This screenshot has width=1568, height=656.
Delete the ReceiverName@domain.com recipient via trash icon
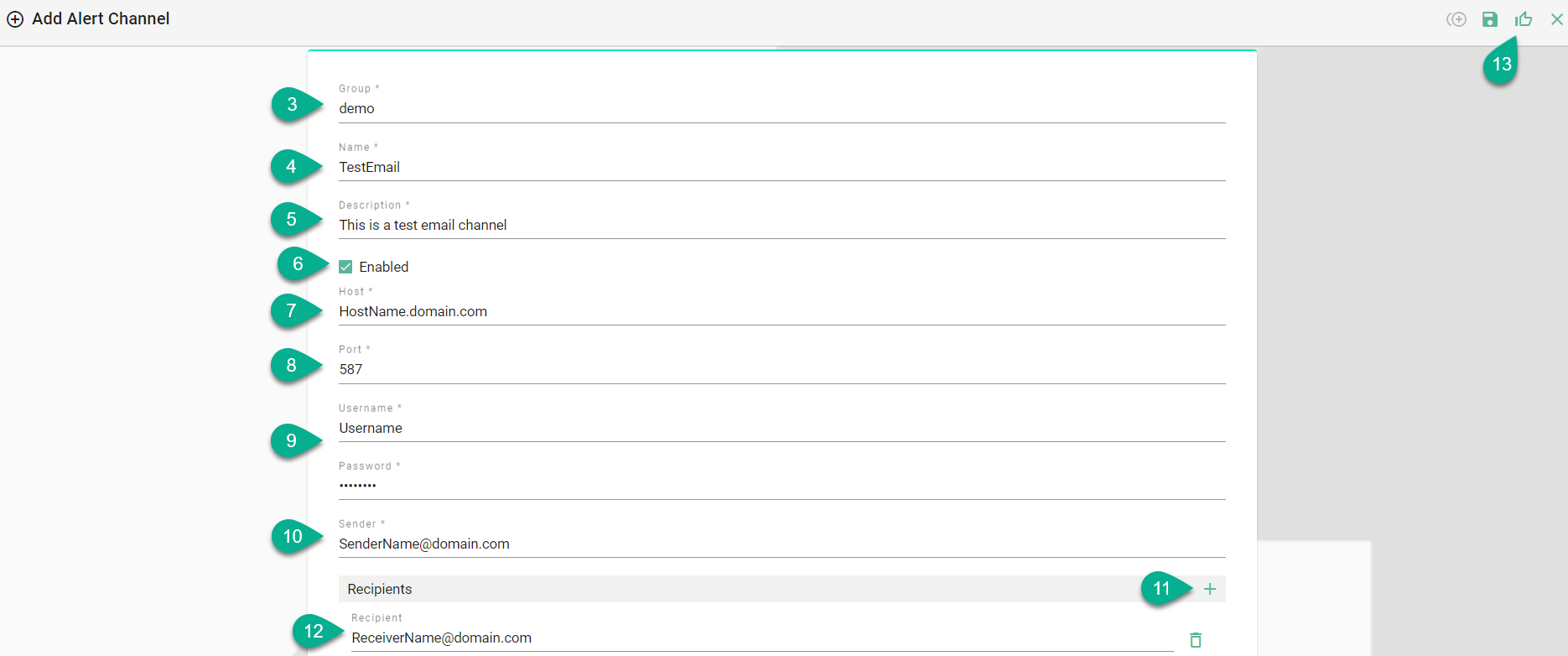tap(1196, 640)
